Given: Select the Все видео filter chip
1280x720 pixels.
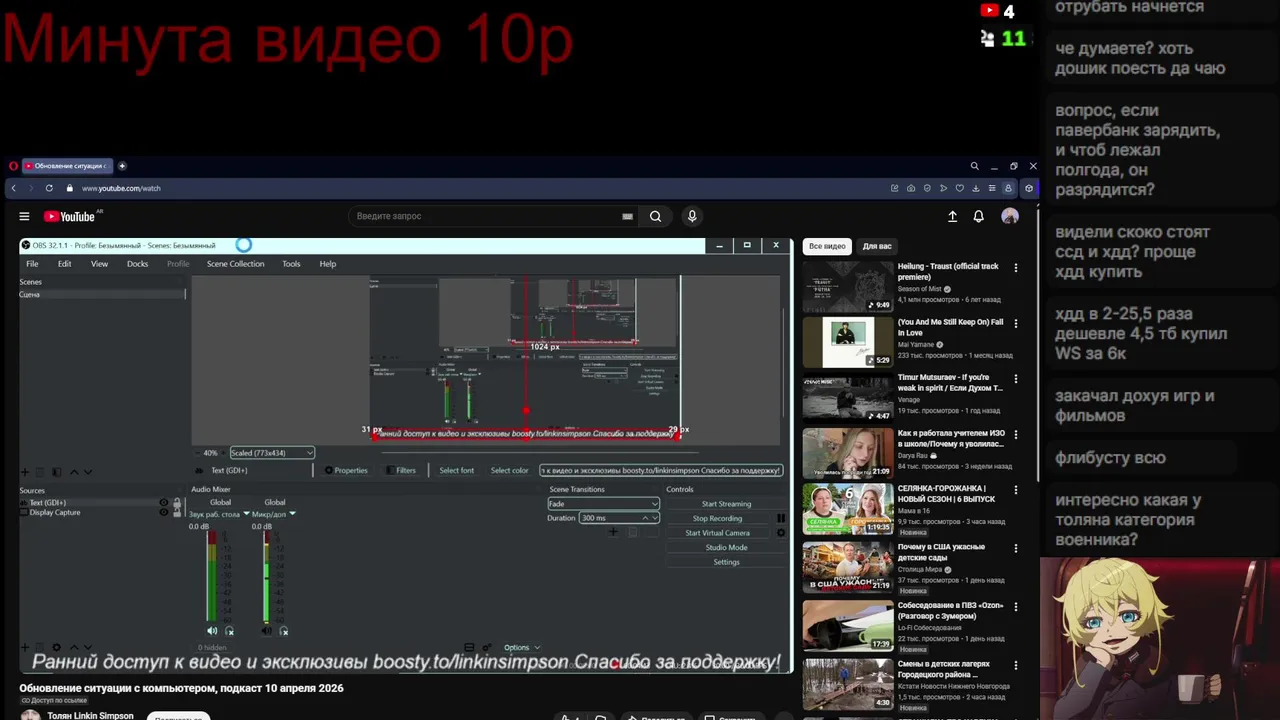Looking at the screenshot, I should 827,246.
